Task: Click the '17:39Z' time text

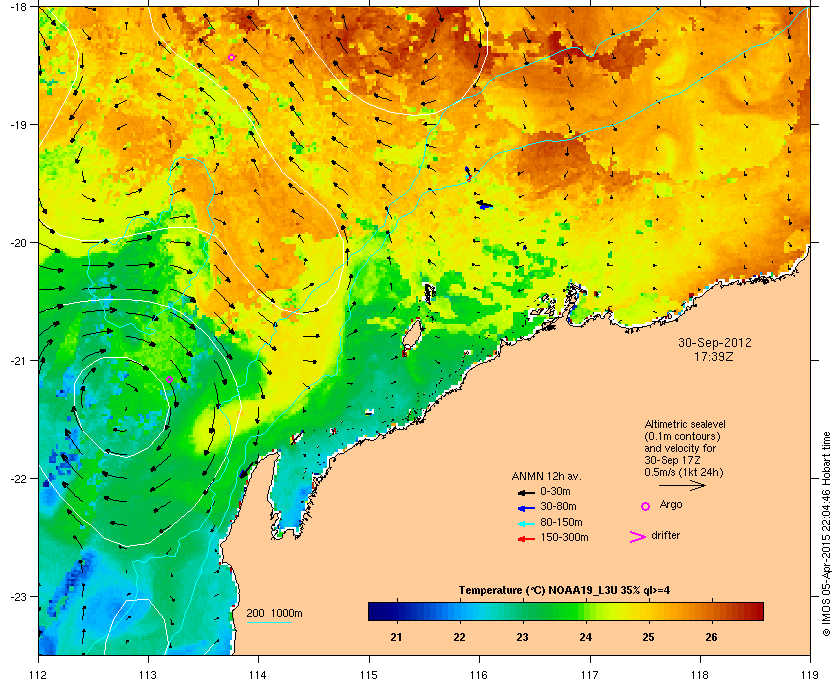Action: [x=714, y=356]
